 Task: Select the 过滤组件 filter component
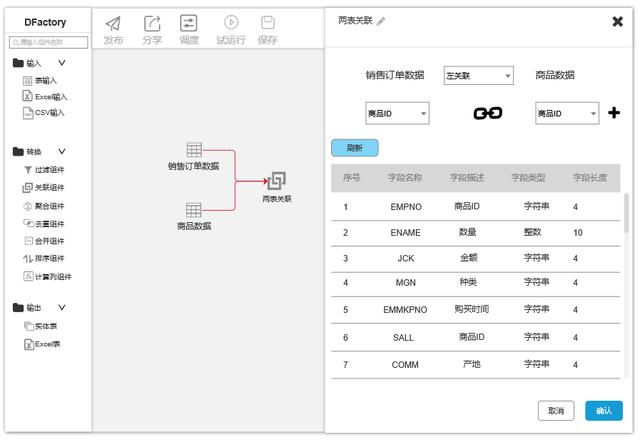[x=44, y=170]
